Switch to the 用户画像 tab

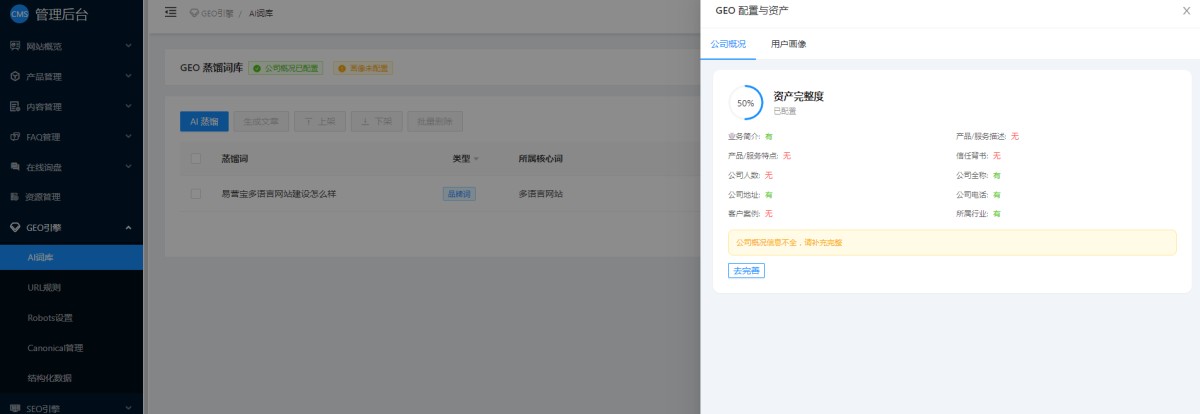pos(788,44)
